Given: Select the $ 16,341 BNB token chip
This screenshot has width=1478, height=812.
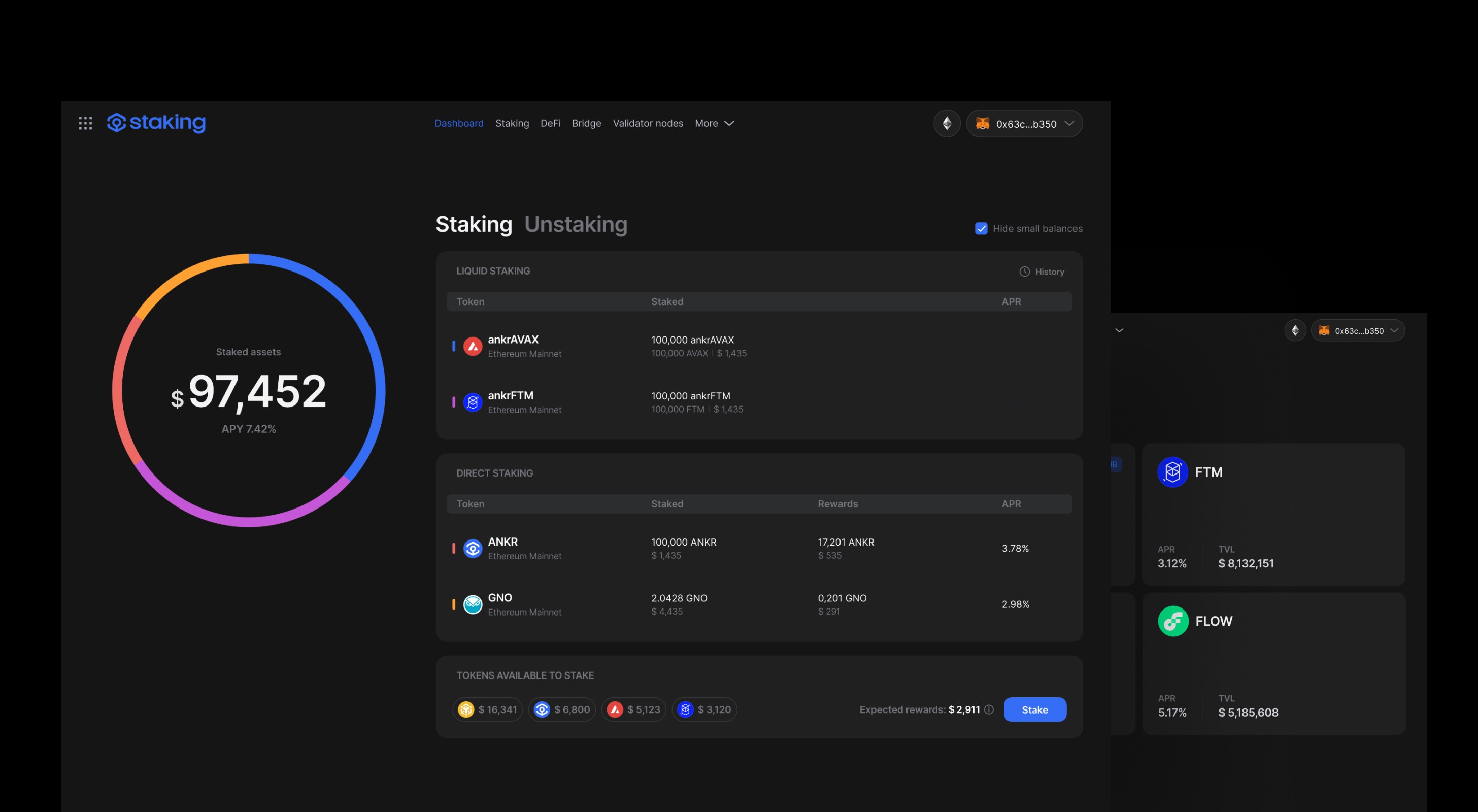Looking at the screenshot, I should tap(488, 709).
